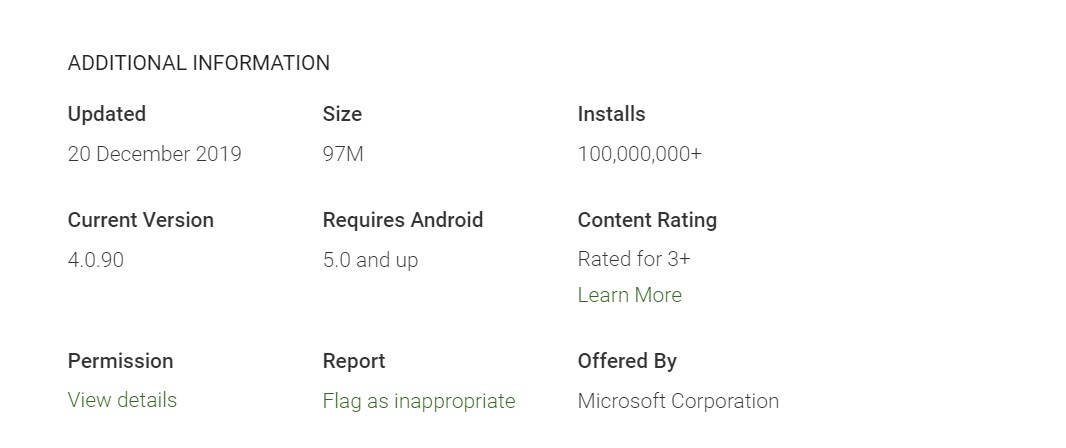Select the Offered By label
The width and height of the screenshot is (1066, 448).
(x=627, y=361)
